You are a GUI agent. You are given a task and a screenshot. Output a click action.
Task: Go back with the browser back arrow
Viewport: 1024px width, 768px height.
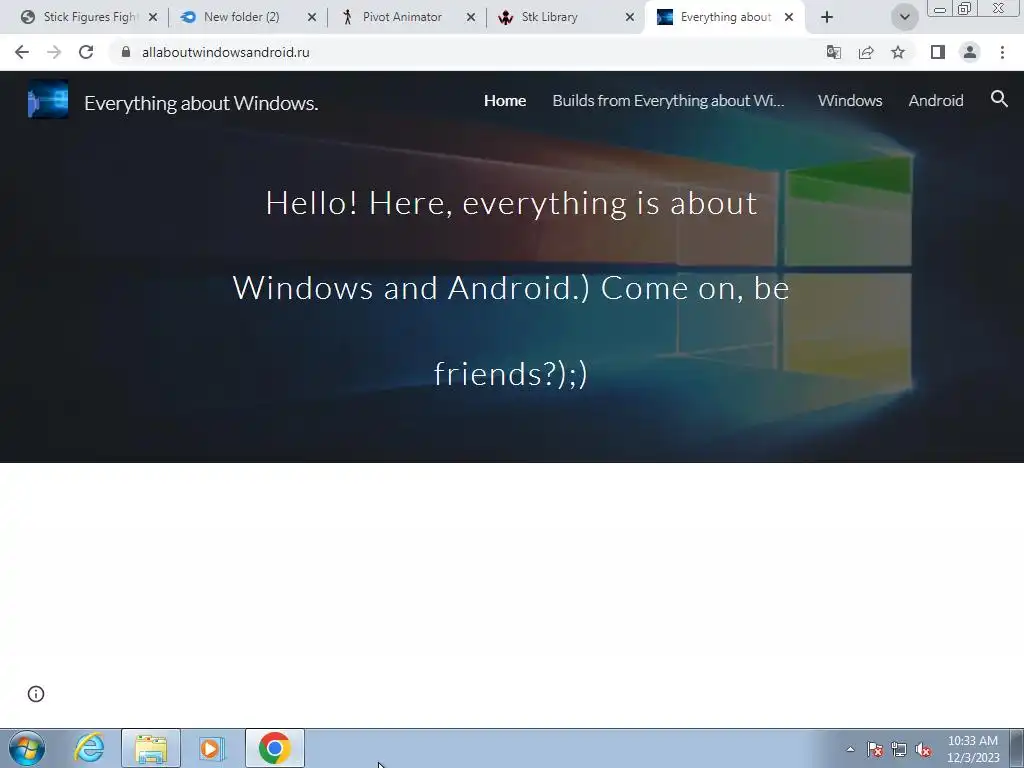point(22,52)
